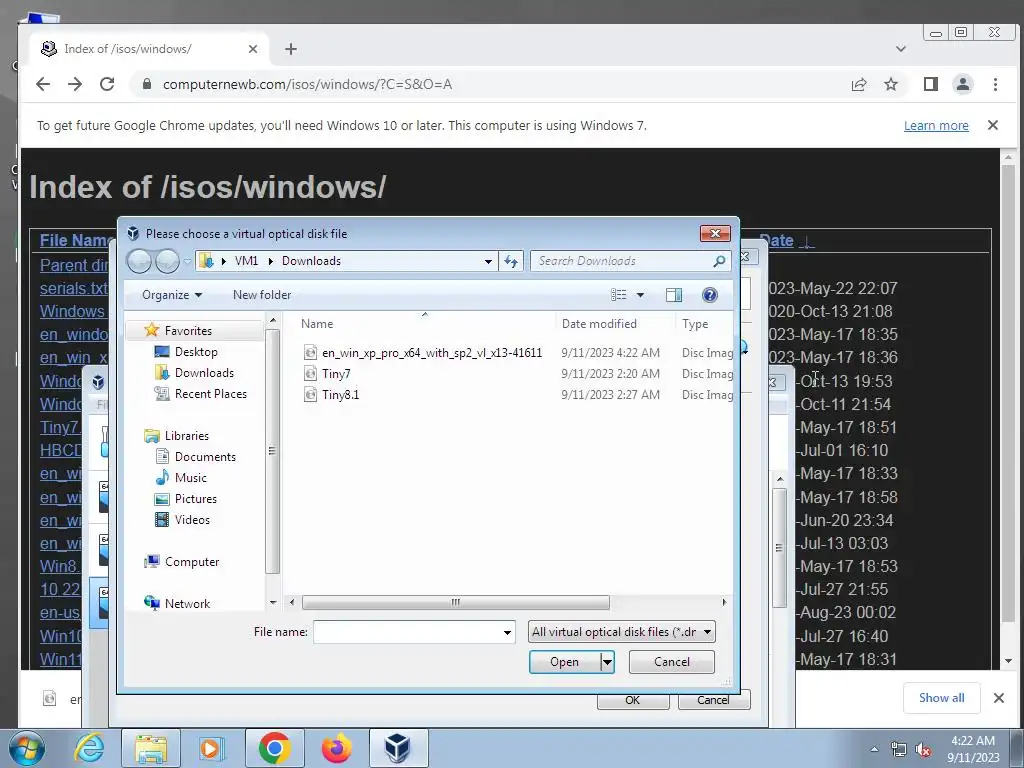Viewport: 1024px width, 768px height.
Task: Select the en_win_xp_pro_x64 disc image file
Action: click(x=423, y=353)
